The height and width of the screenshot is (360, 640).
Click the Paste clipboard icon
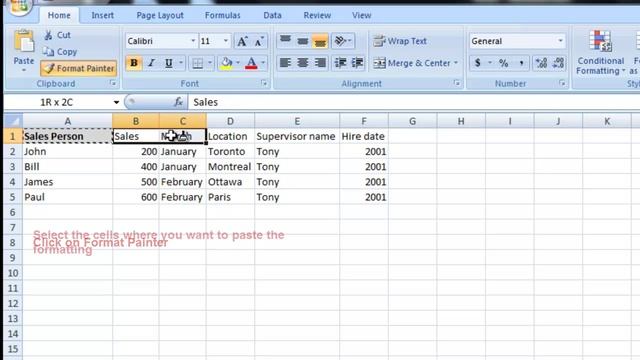[x=24, y=42]
